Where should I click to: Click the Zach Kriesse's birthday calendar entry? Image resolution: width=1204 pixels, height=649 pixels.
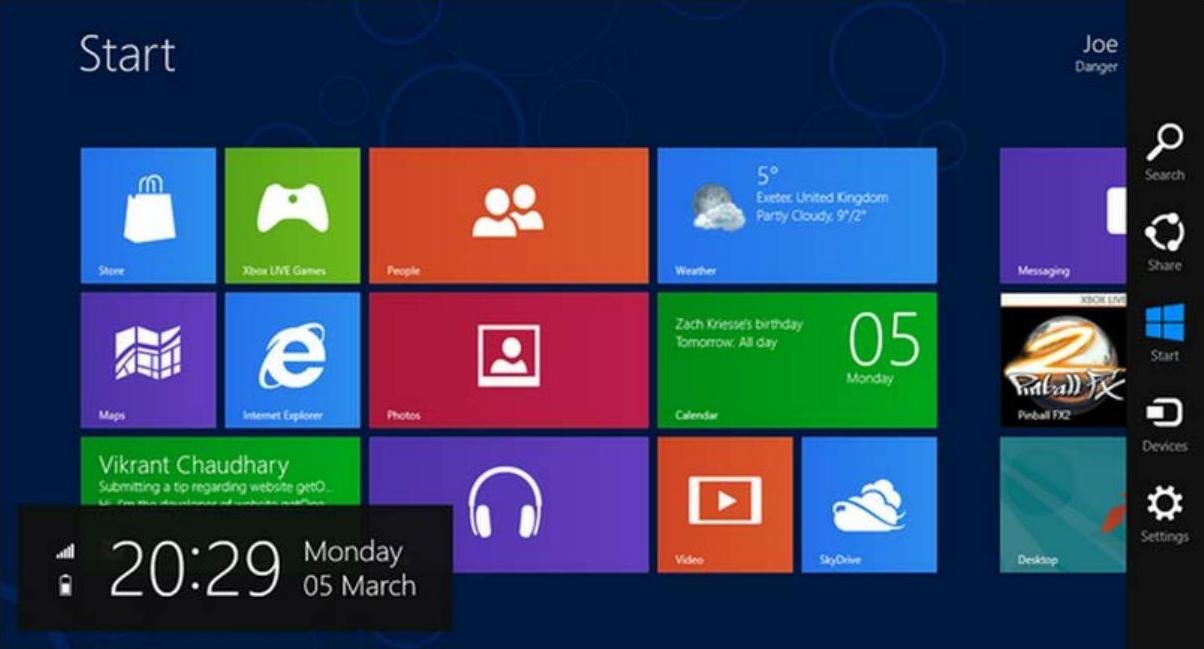(x=739, y=333)
